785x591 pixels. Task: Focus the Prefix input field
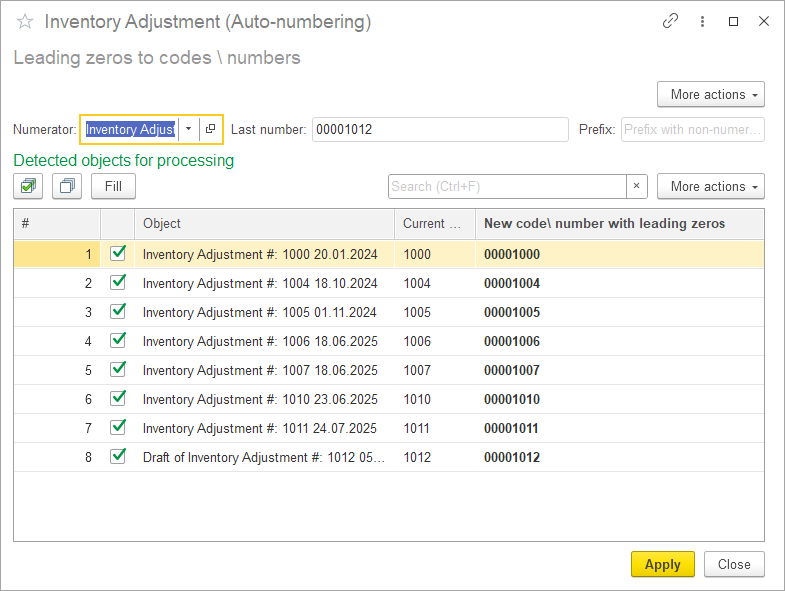[x=692, y=129]
